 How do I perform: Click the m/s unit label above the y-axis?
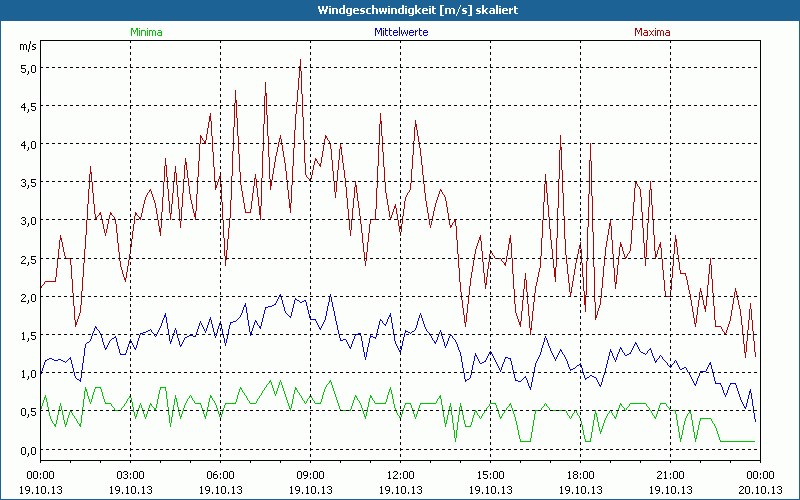pos(27,47)
